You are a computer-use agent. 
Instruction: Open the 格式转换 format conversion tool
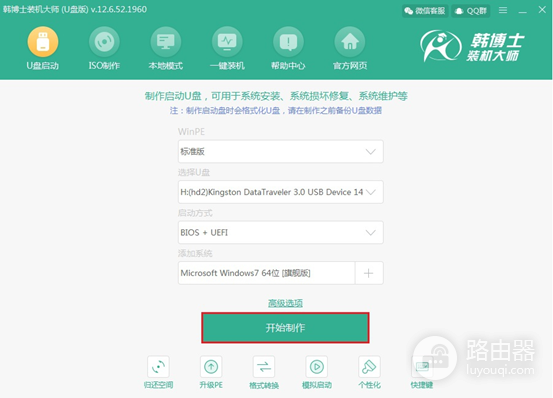pos(264,367)
